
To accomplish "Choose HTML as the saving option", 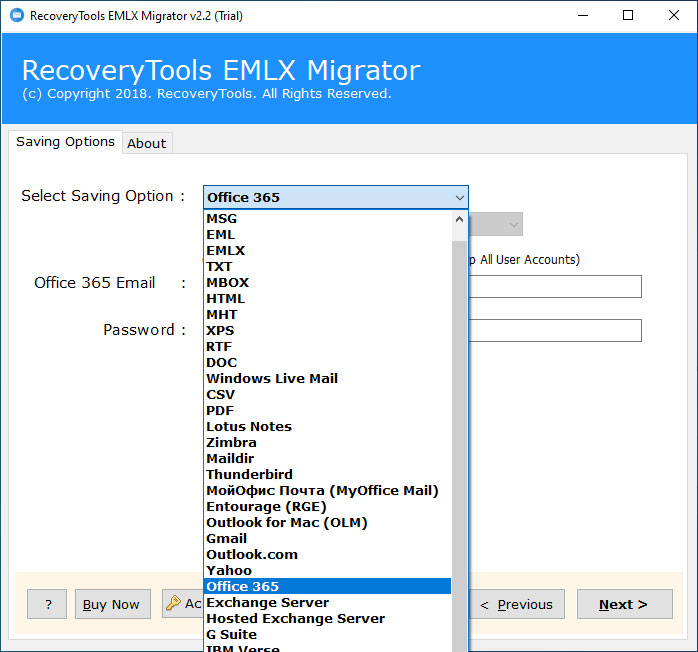I will tap(327, 299).
